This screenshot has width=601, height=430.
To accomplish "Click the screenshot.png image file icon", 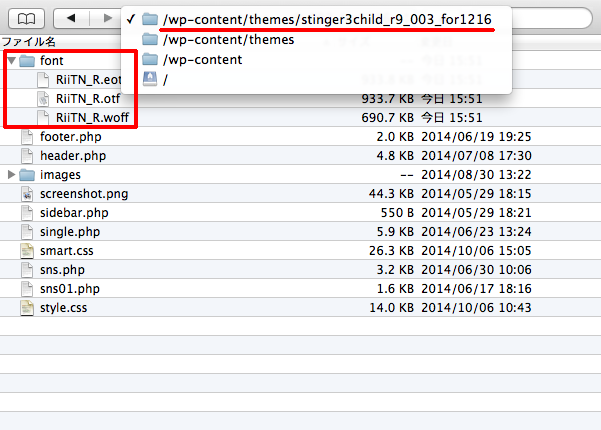I will 27,194.
